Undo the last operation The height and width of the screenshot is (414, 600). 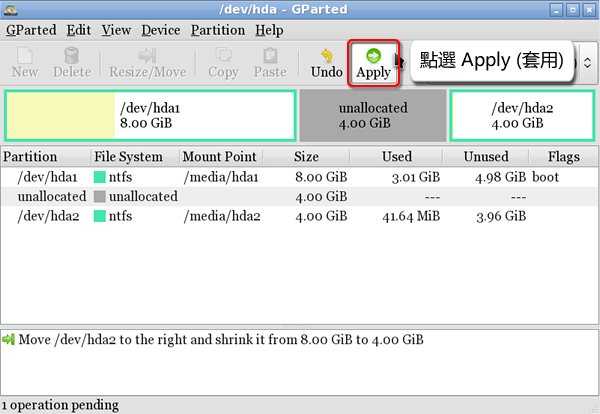tap(326, 64)
